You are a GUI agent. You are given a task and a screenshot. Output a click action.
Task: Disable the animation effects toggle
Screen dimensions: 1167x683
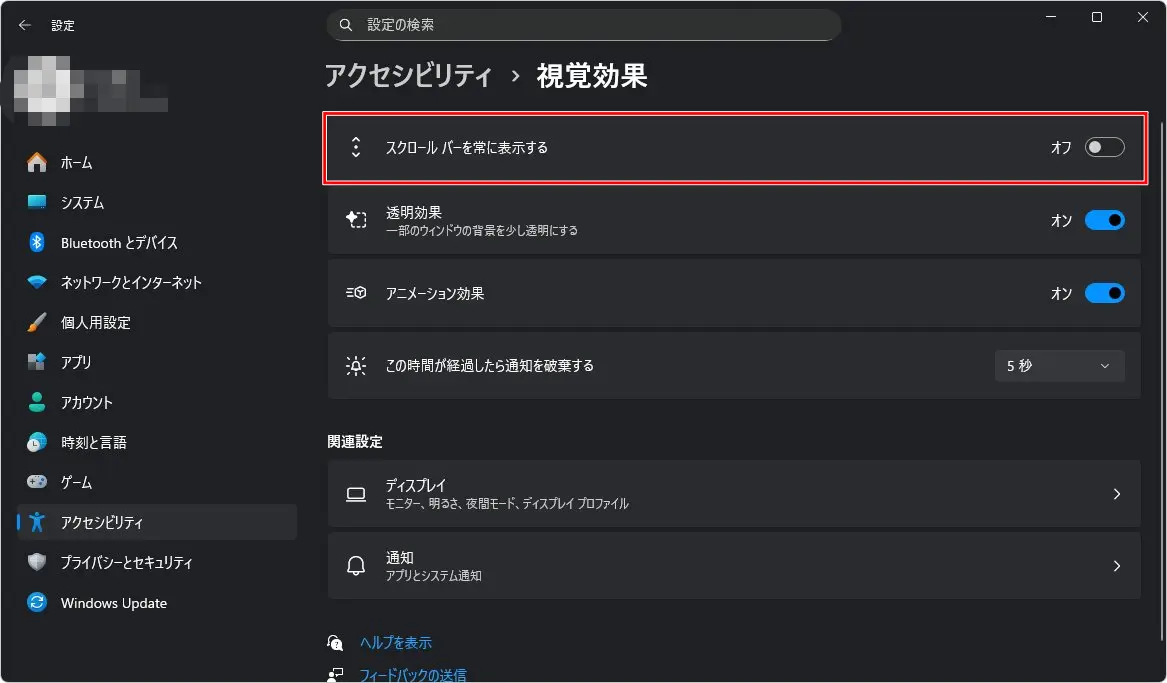click(x=1104, y=293)
